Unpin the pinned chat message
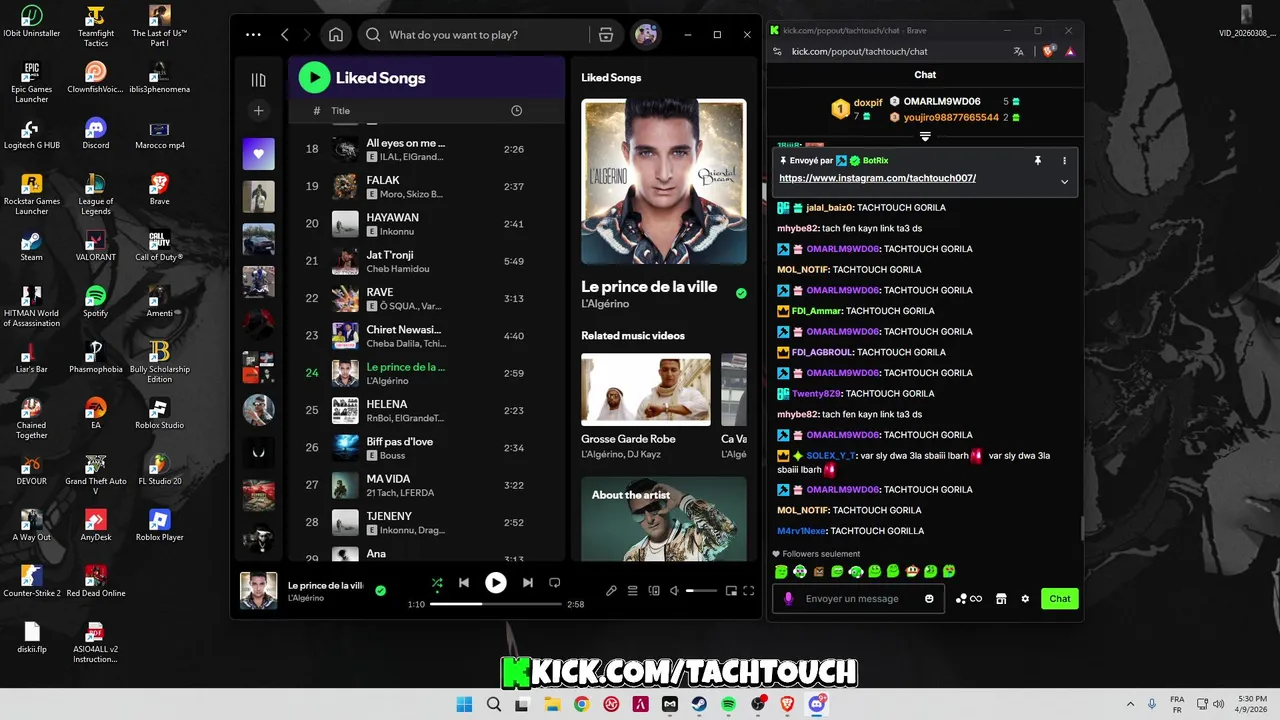Image resolution: width=1280 pixels, height=720 pixels. 1038,160
